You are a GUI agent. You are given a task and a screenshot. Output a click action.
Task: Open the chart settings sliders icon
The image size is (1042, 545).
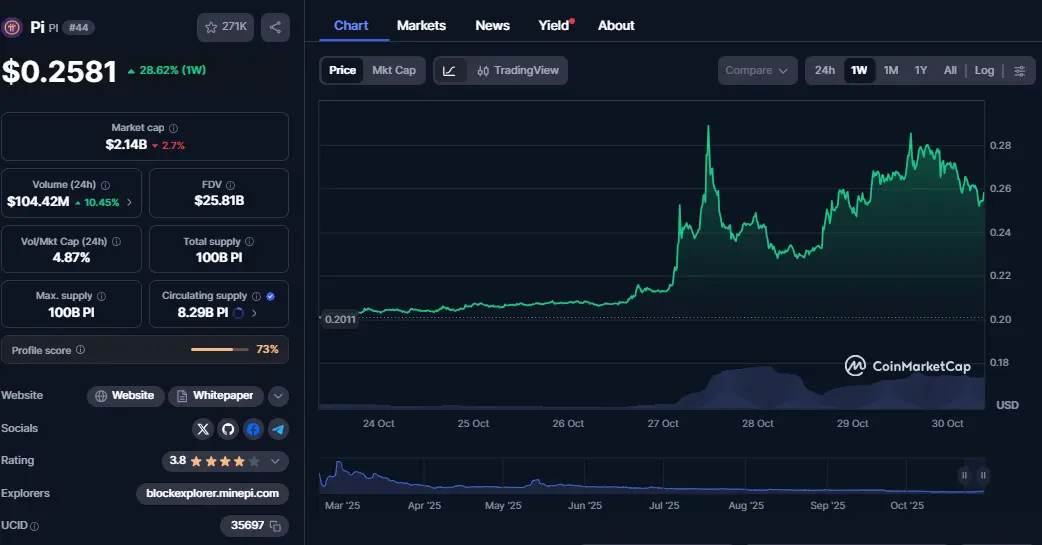click(1019, 70)
